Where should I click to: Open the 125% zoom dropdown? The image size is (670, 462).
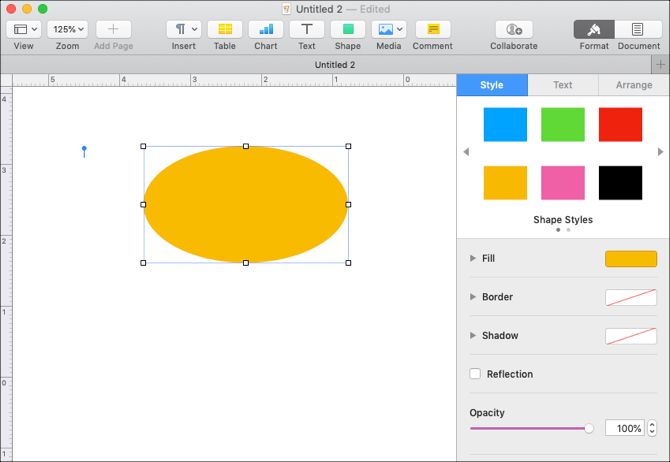pyautogui.click(x=68, y=29)
